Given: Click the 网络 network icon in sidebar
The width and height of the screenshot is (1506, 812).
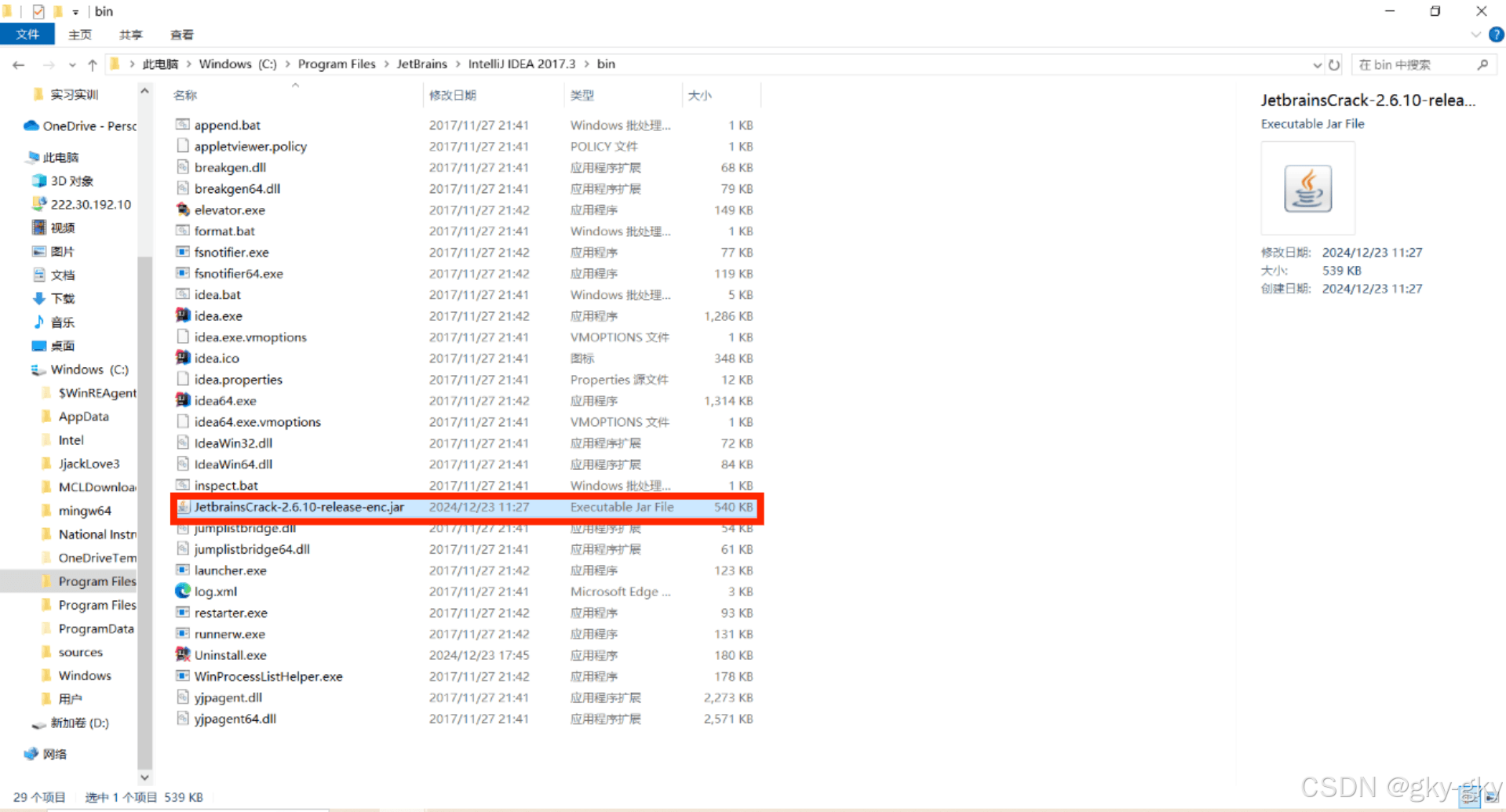Looking at the screenshot, I should (x=31, y=753).
